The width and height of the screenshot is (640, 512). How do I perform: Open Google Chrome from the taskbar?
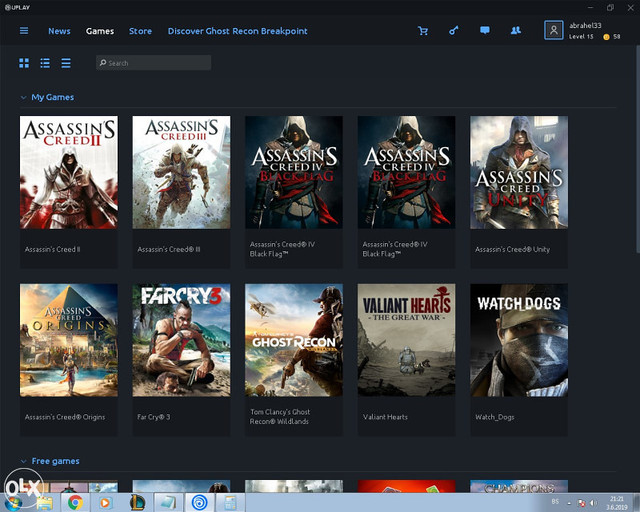(x=75, y=502)
